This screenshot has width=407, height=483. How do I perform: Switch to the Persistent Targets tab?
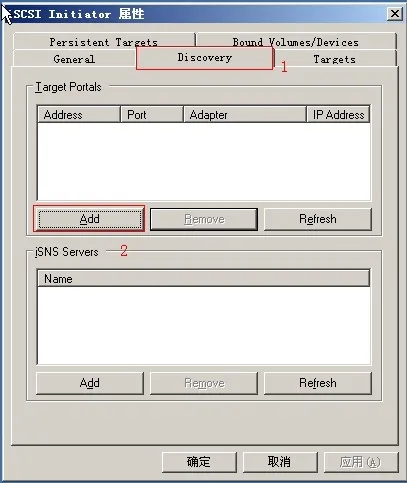pyautogui.click(x=104, y=41)
